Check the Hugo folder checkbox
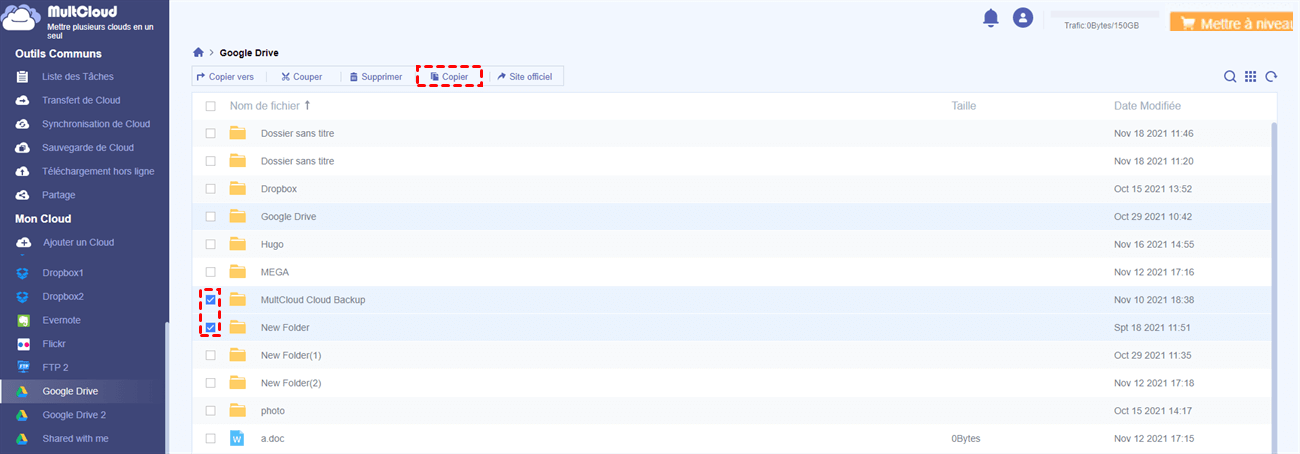Screen dimensions: 1300x454 click(210, 244)
